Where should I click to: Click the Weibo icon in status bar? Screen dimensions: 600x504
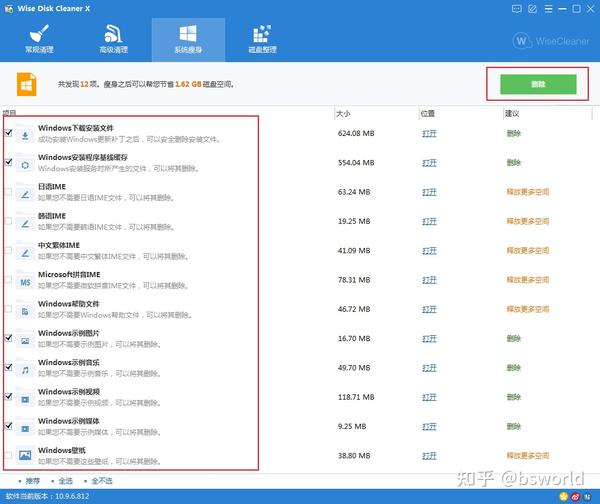tap(576, 496)
